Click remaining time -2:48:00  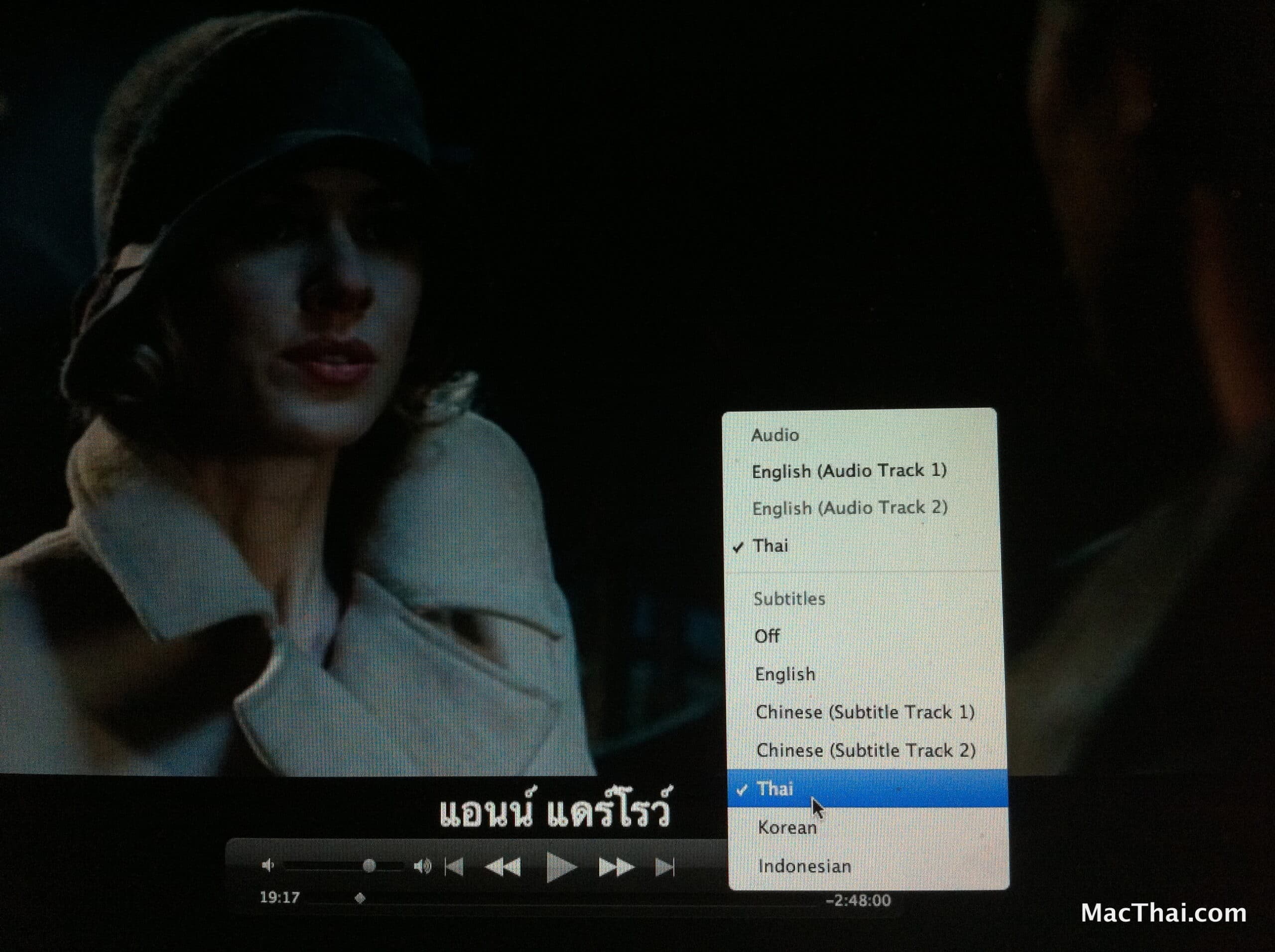click(x=858, y=900)
